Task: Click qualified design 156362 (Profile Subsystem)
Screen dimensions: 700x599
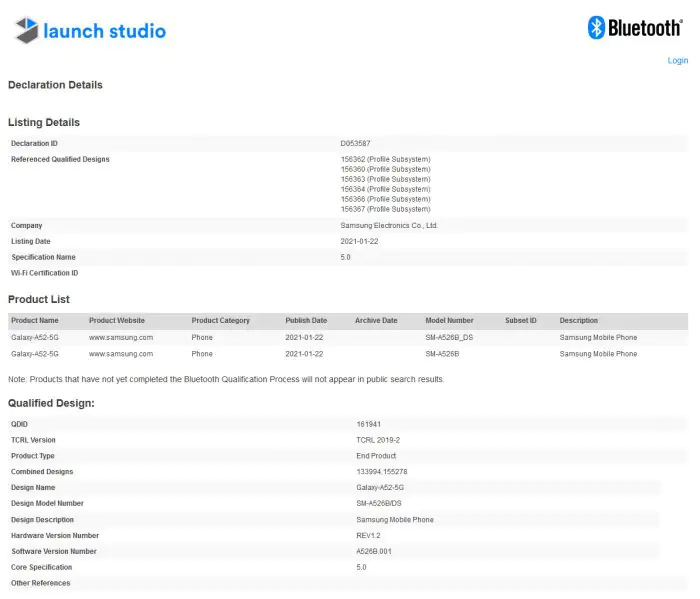Action: click(x=386, y=159)
